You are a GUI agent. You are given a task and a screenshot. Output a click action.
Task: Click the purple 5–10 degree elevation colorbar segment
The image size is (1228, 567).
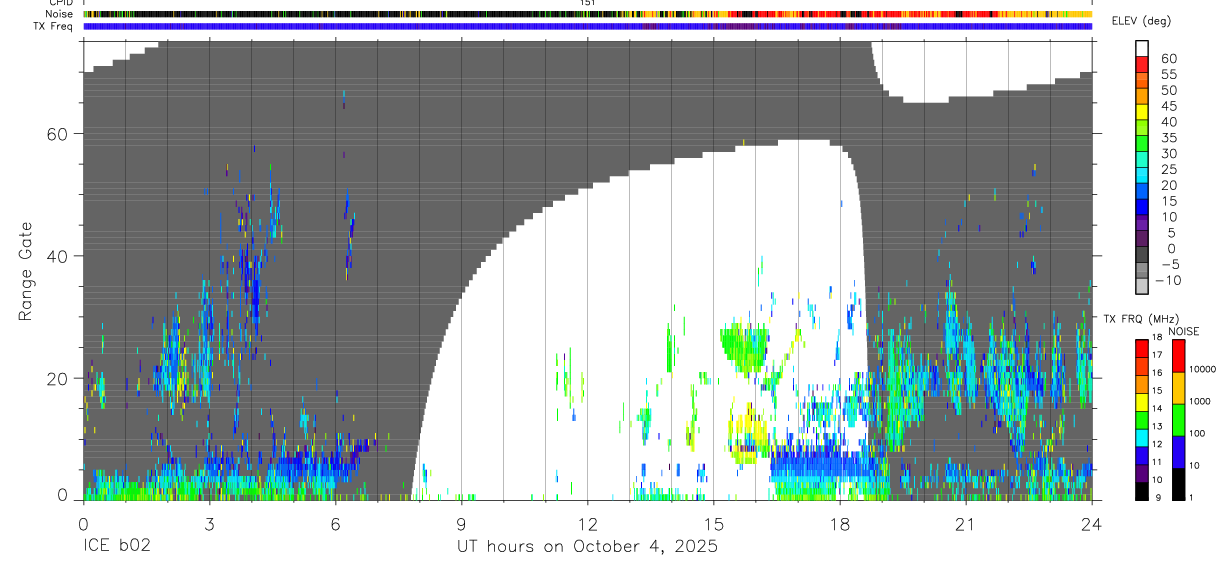pyautogui.click(x=1142, y=224)
